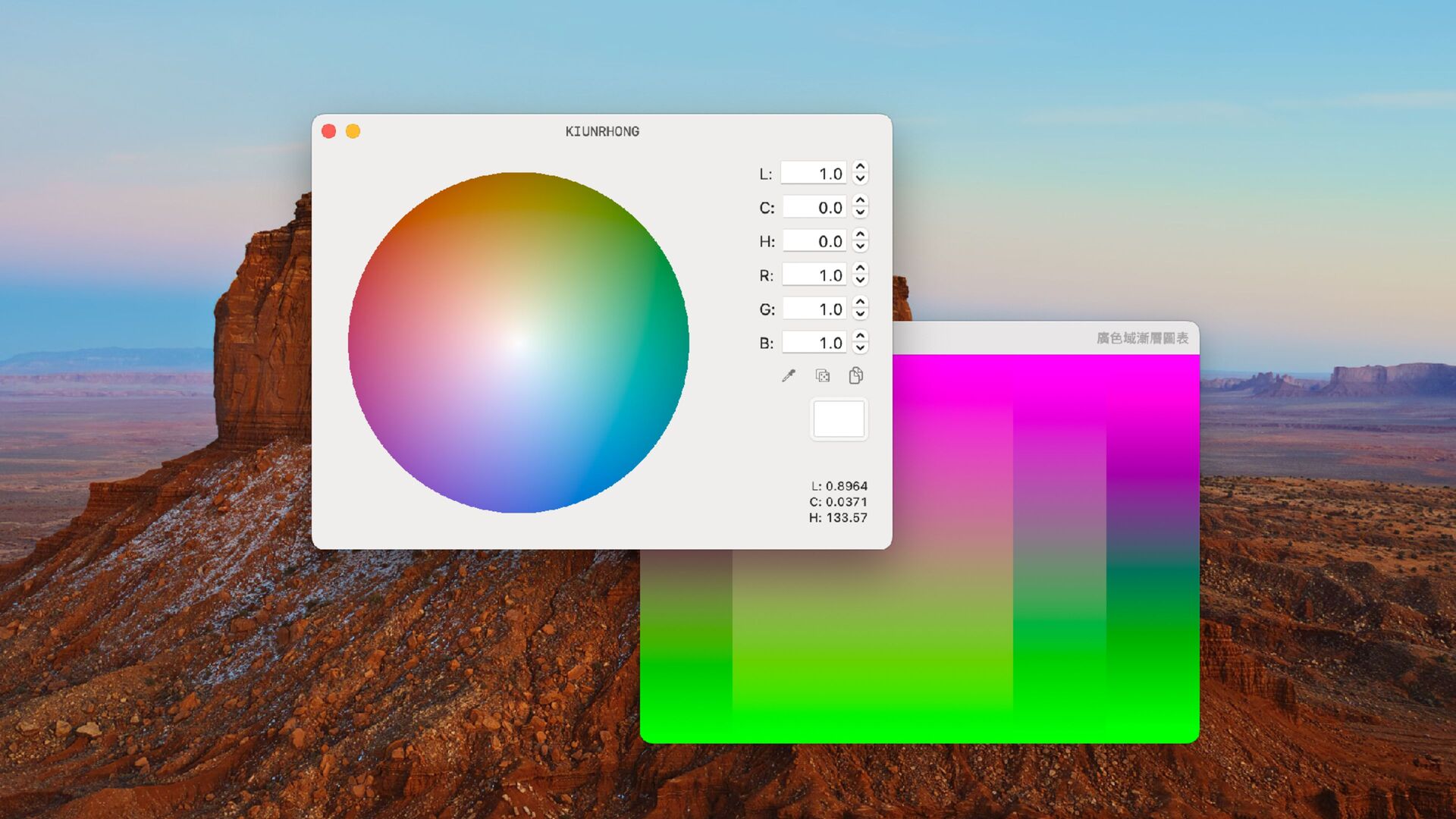Viewport: 1456px width, 819px height.
Task: Click the H: 133.57 readout
Action: (839, 518)
